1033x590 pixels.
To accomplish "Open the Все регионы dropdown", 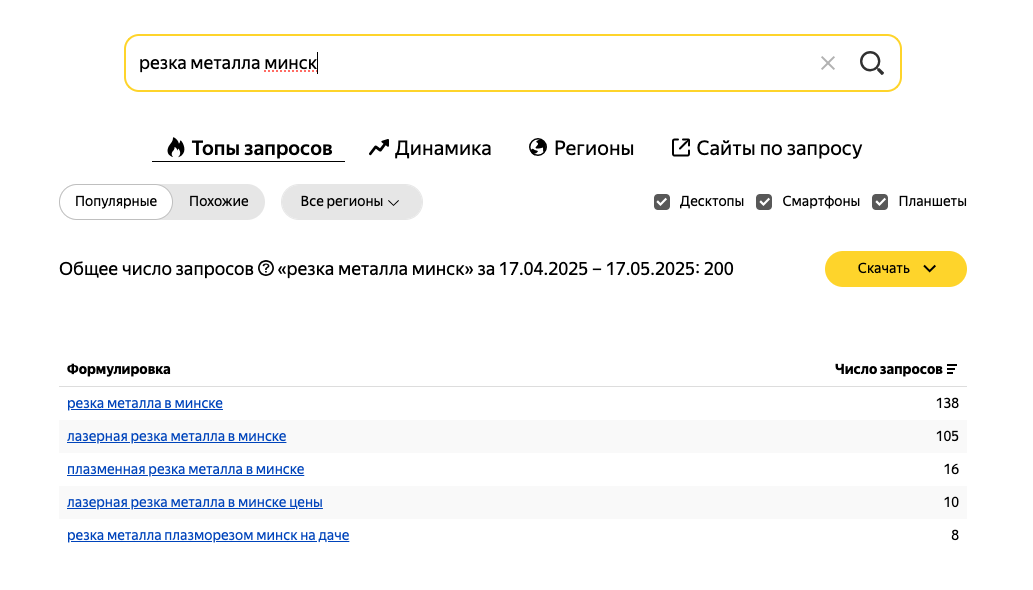I will (x=351, y=201).
